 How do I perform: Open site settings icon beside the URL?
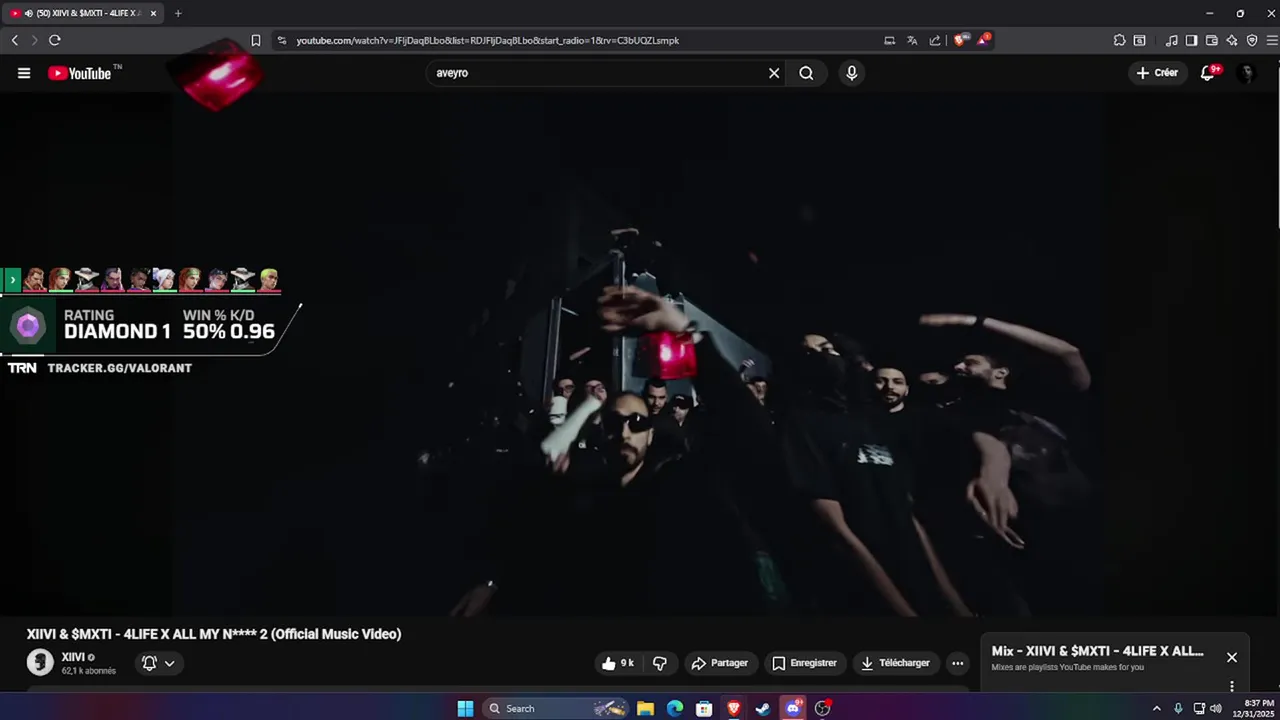tap(282, 40)
